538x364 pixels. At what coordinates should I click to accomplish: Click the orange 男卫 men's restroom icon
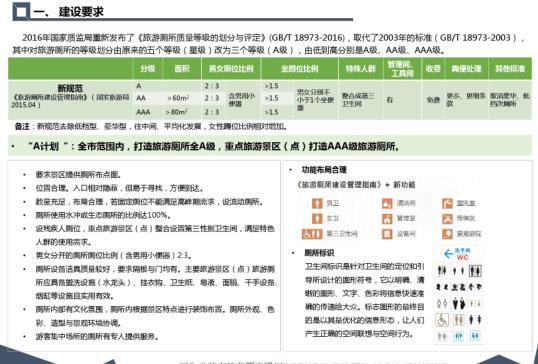click(x=317, y=203)
